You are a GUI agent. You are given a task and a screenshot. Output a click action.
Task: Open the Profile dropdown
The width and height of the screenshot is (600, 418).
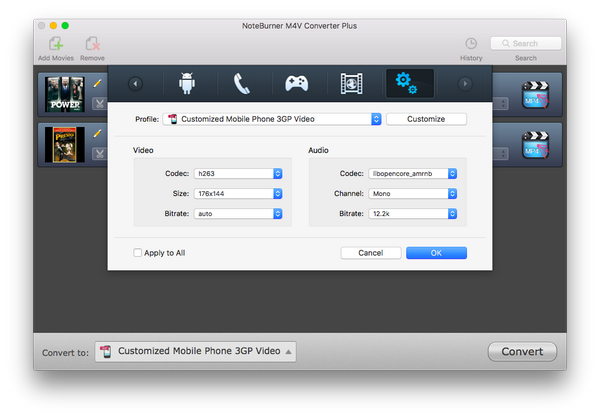click(x=272, y=119)
